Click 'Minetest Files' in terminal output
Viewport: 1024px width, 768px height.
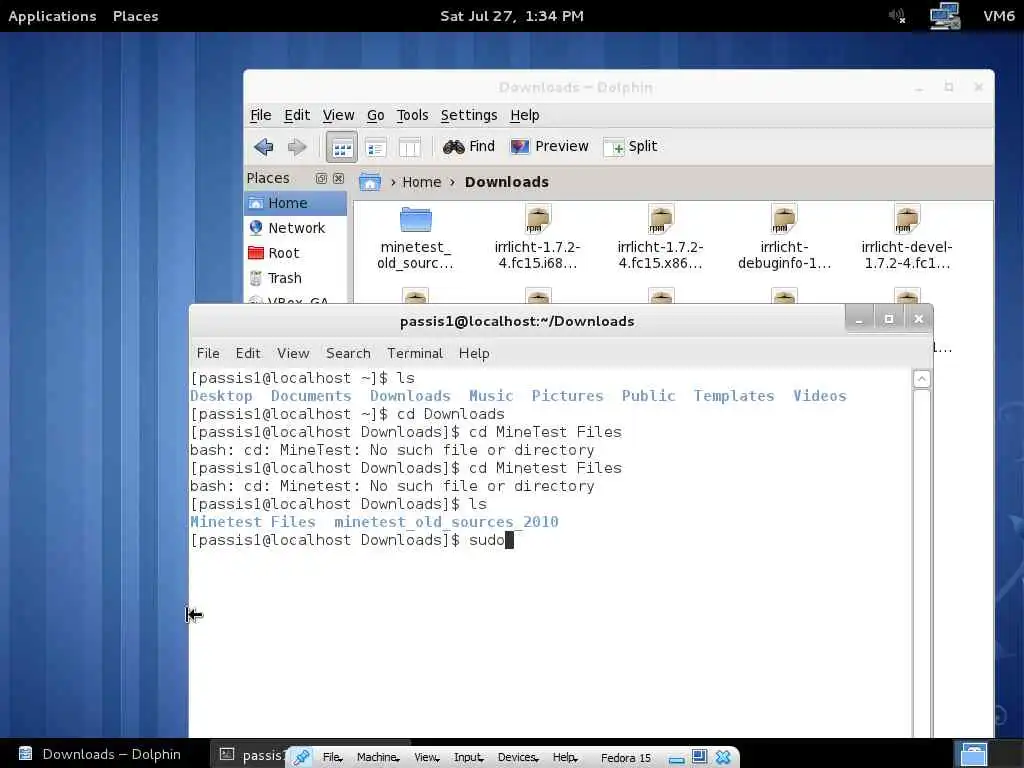click(x=253, y=522)
